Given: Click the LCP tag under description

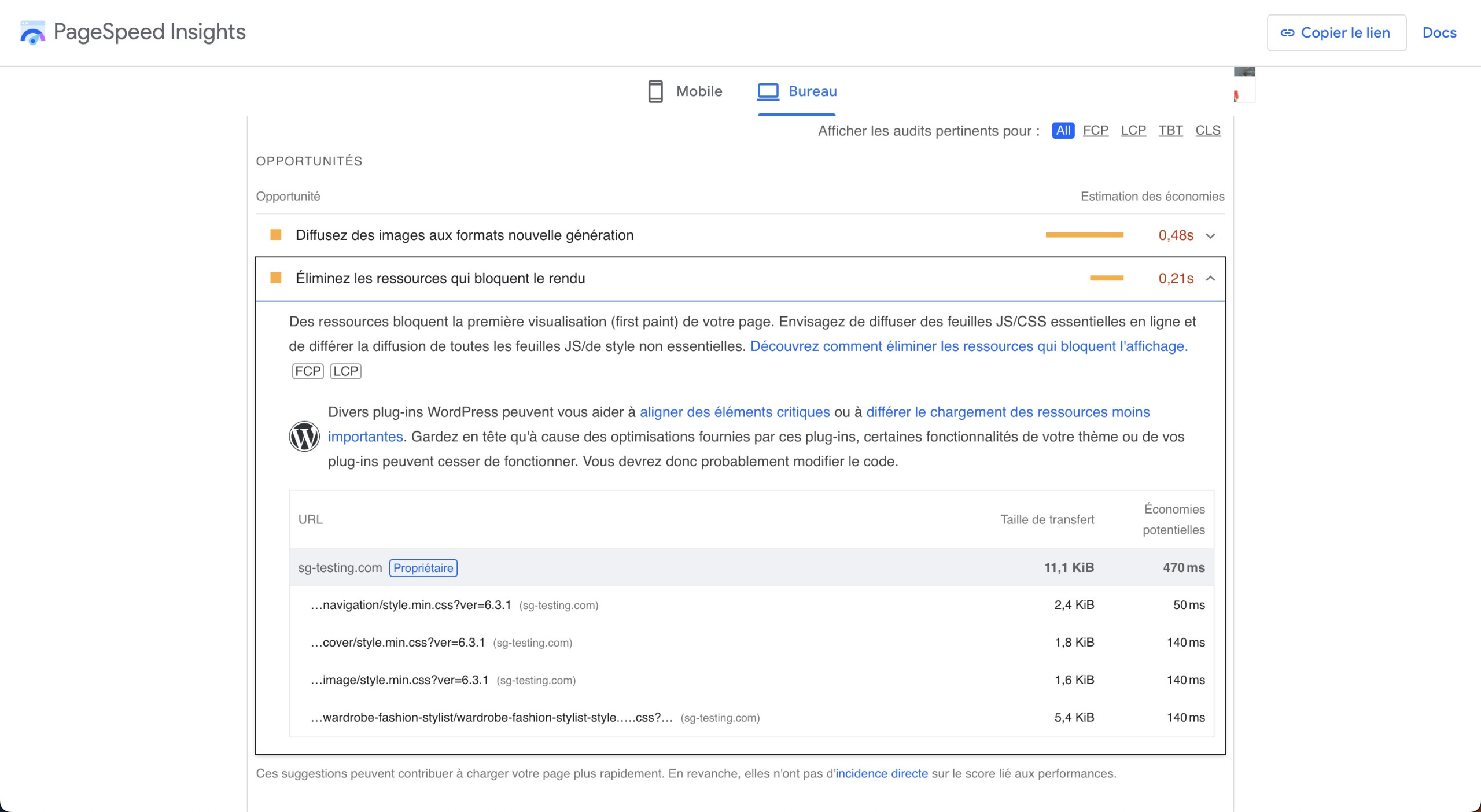Looking at the screenshot, I should pyautogui.click(x=346, y=371).
